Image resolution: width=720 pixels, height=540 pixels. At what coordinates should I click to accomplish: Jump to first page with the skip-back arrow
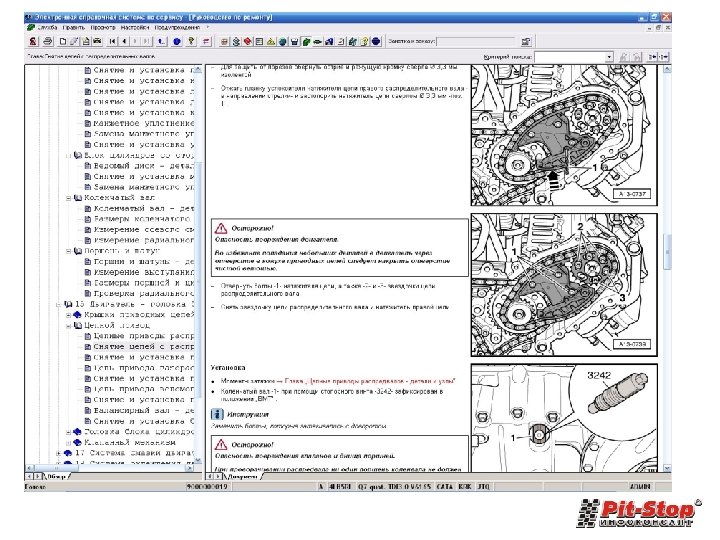(x=112, y=41)
